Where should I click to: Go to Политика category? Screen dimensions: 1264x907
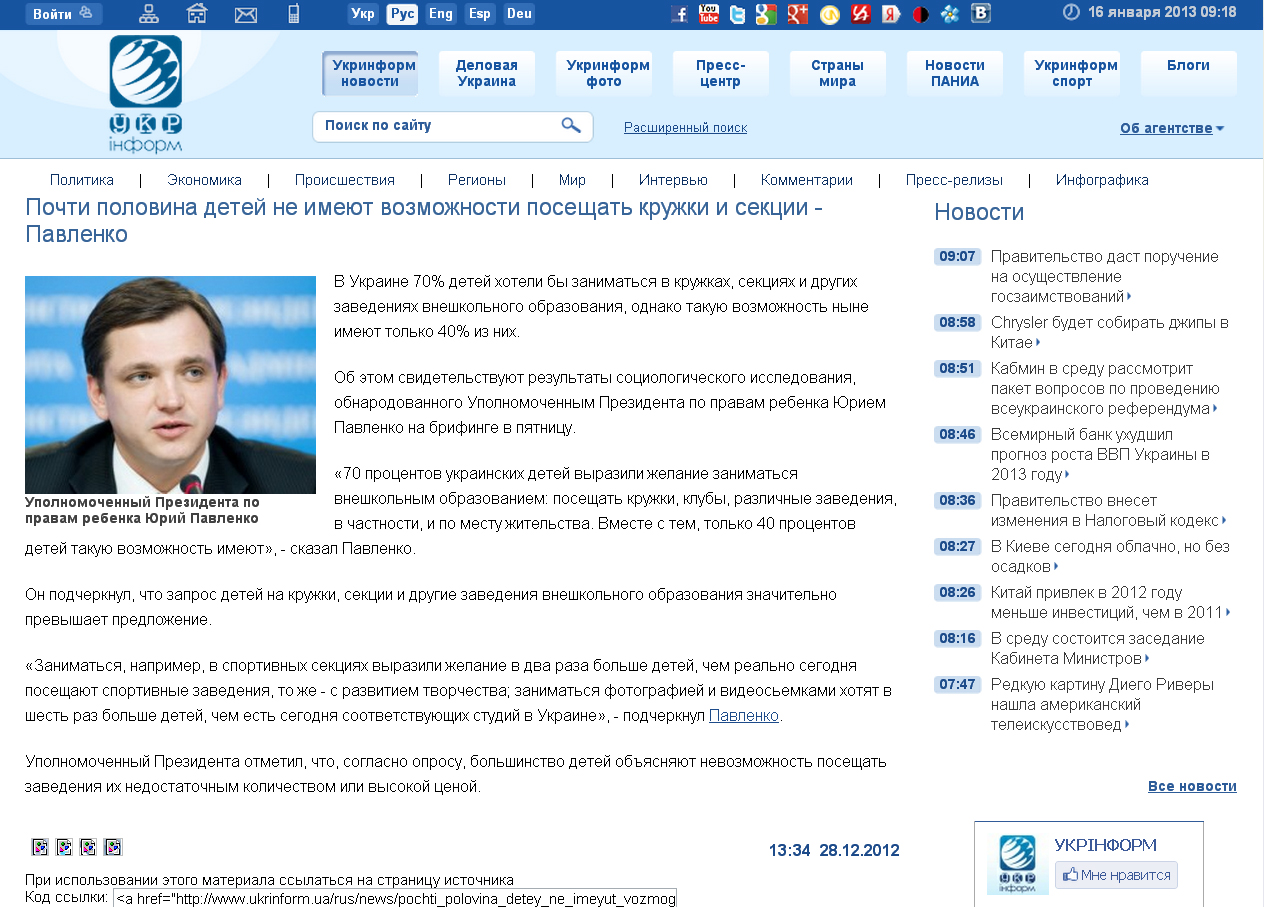click(82, 180)
